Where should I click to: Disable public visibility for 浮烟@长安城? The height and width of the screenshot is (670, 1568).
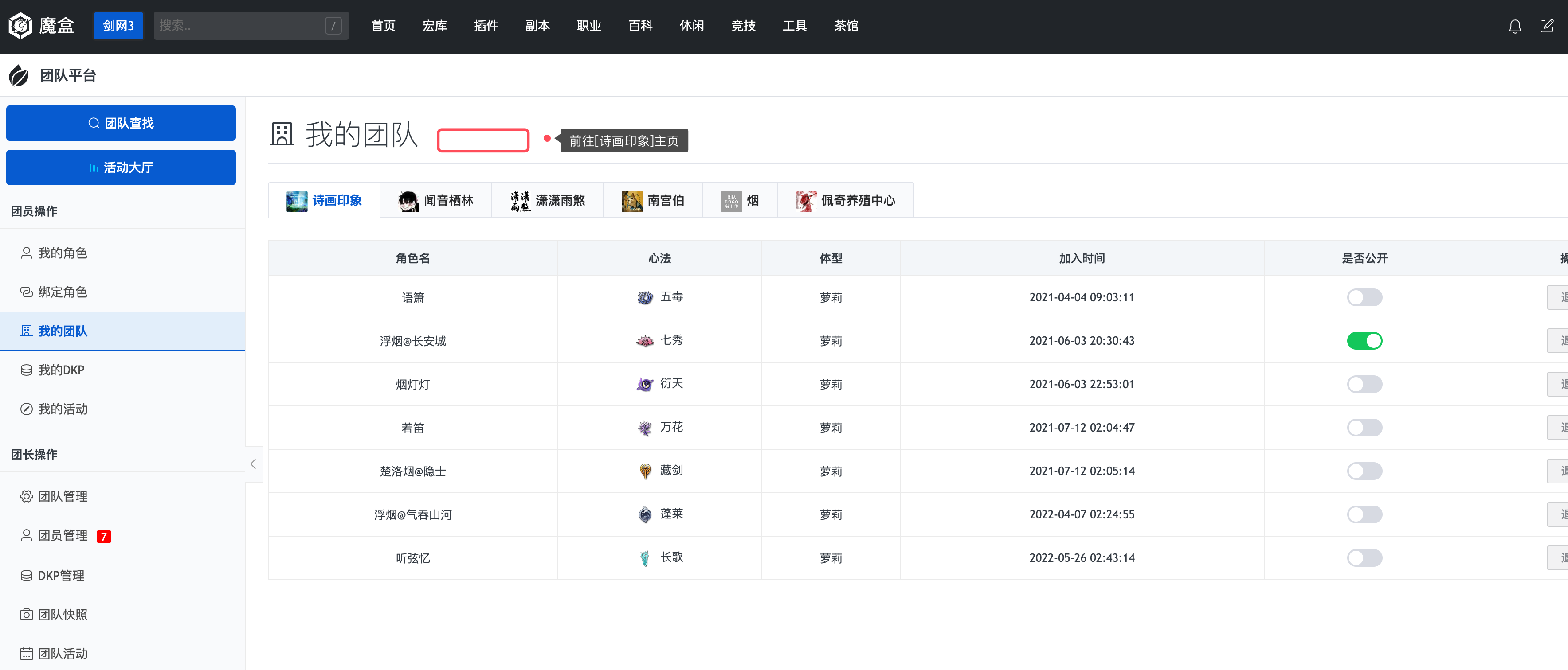click(1365, 340)
